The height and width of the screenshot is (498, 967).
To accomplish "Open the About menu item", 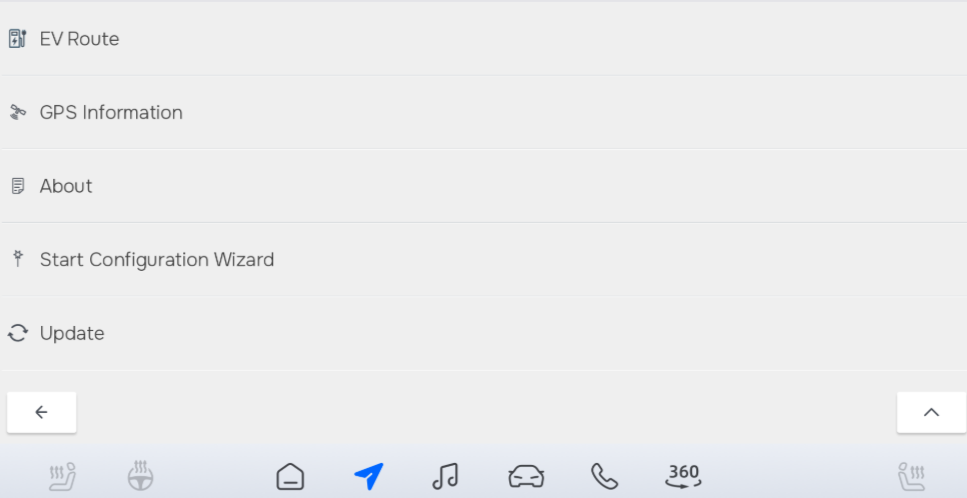I will [484, 186].
